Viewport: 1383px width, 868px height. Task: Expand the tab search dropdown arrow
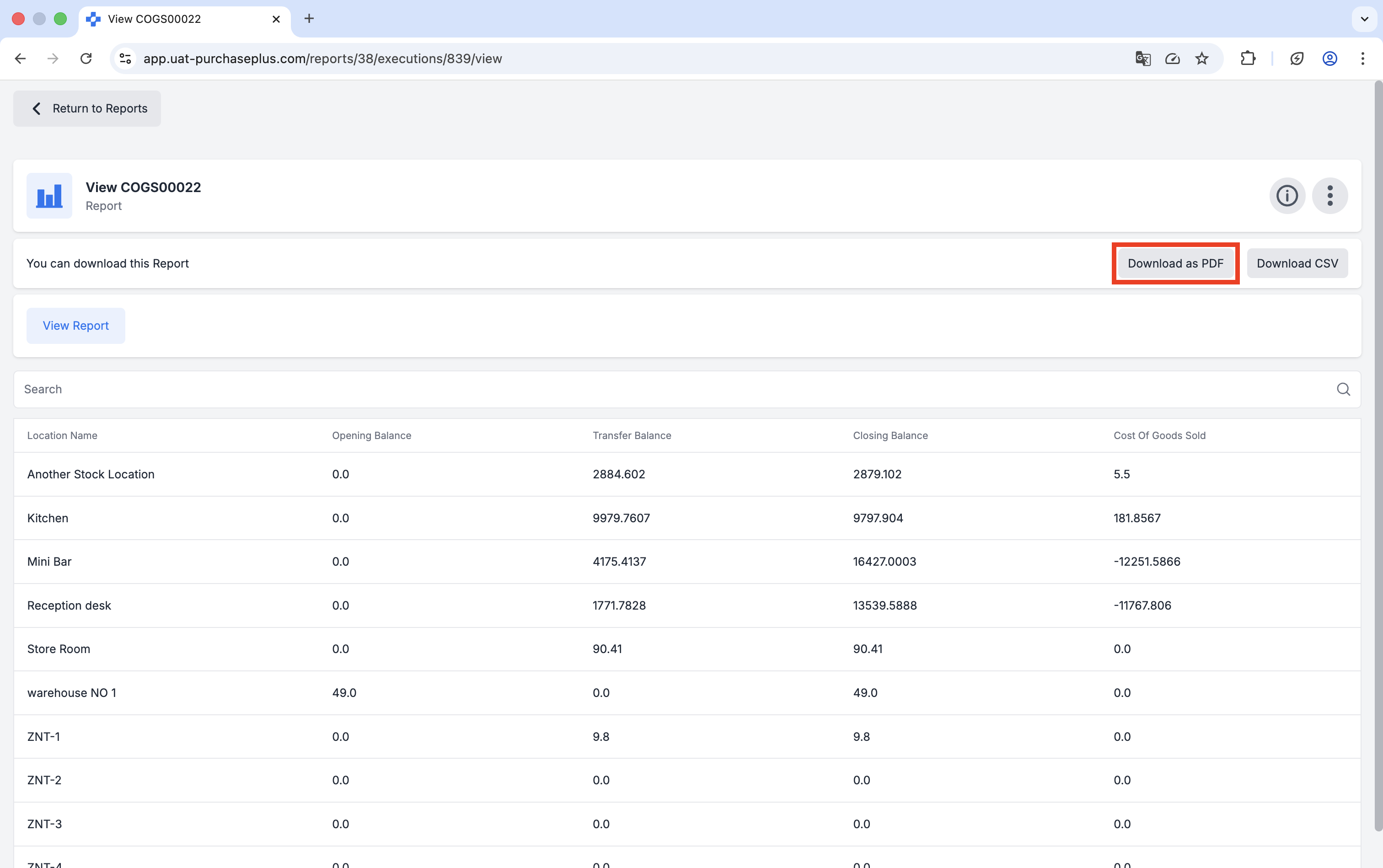point(1364,19)
